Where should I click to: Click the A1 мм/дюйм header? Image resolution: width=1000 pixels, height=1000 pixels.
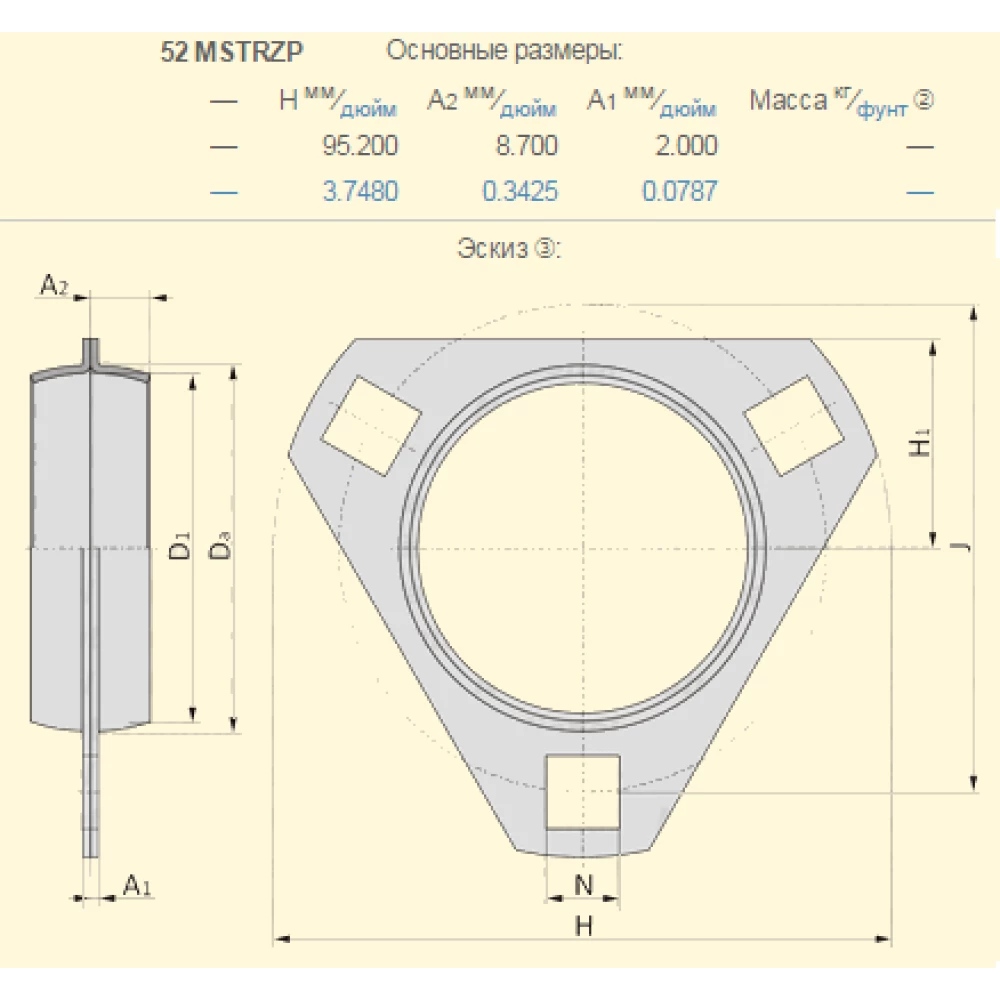[650, 100]
